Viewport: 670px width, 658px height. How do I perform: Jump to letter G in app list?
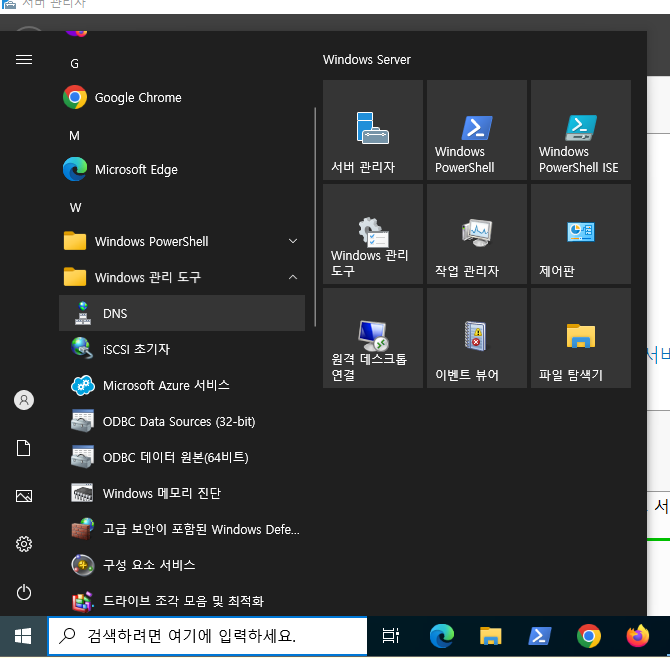coord(74,64)
